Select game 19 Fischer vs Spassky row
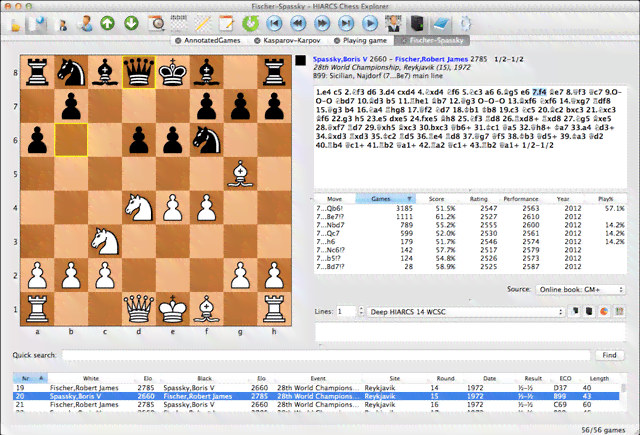Screen dimensions: 640x435 [x=316, y=388]
